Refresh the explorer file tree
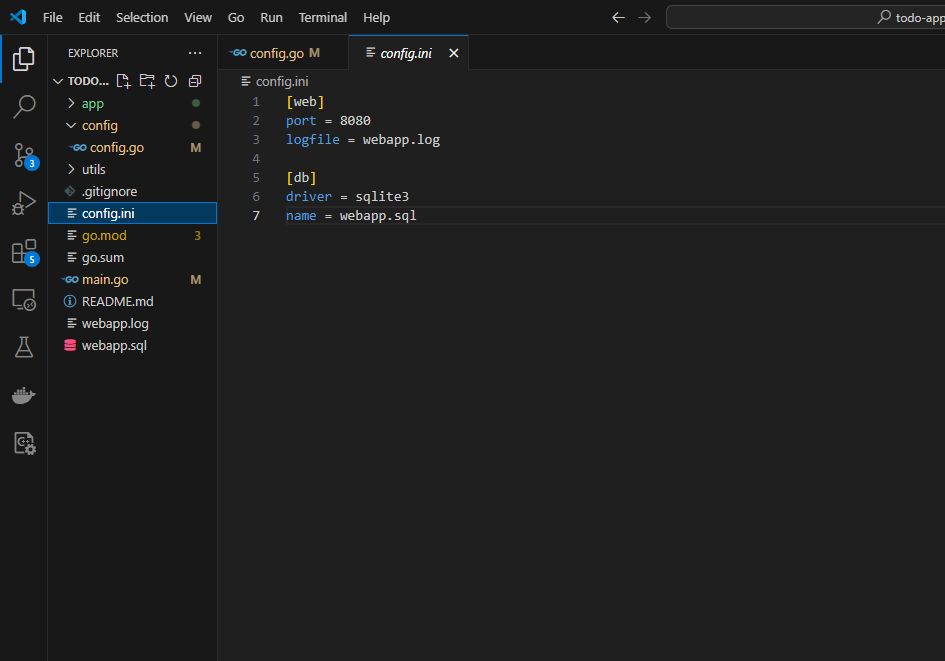Image resolution: width=945 pixels, height=661 pixels. (171, 81)
